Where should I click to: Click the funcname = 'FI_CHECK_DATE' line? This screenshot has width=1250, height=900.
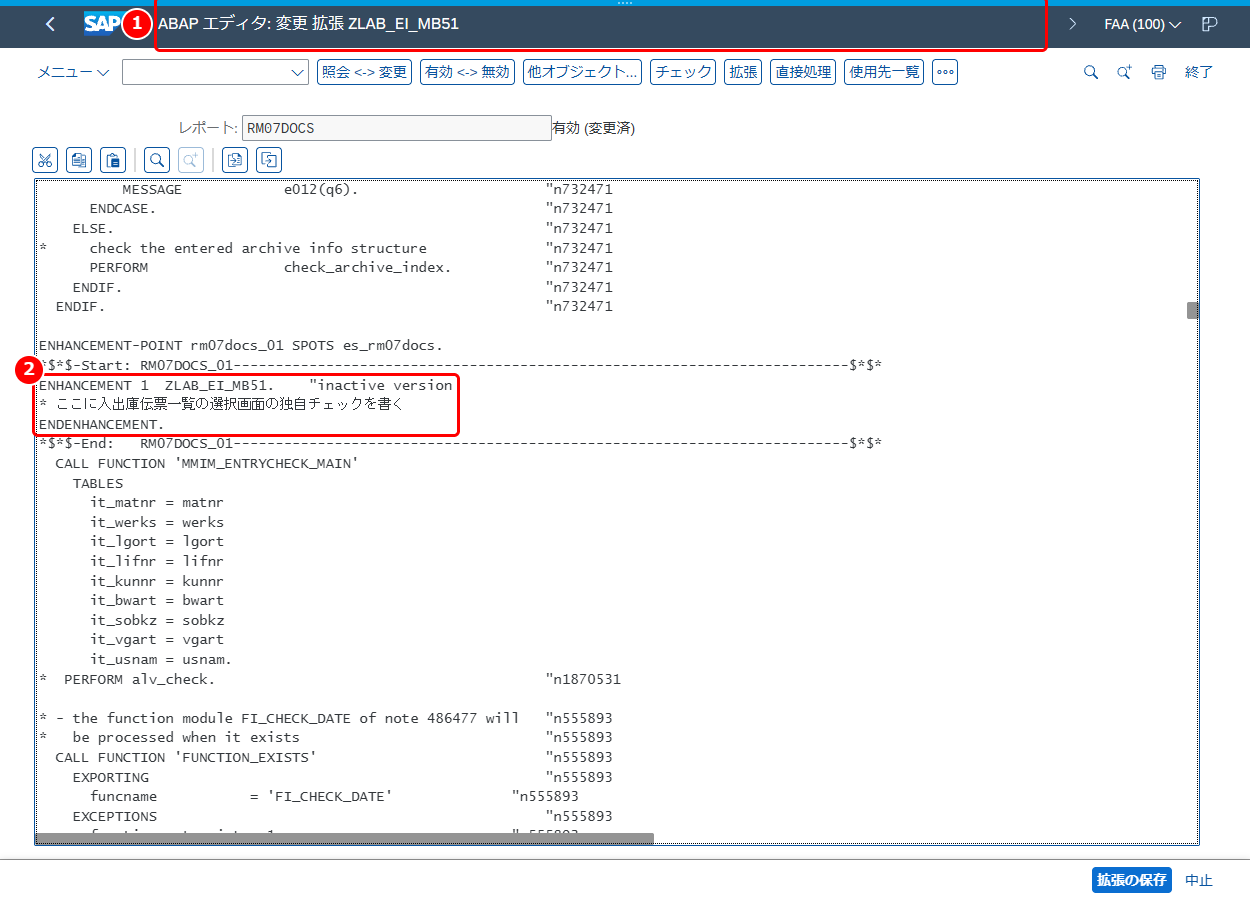pos(334,796)
